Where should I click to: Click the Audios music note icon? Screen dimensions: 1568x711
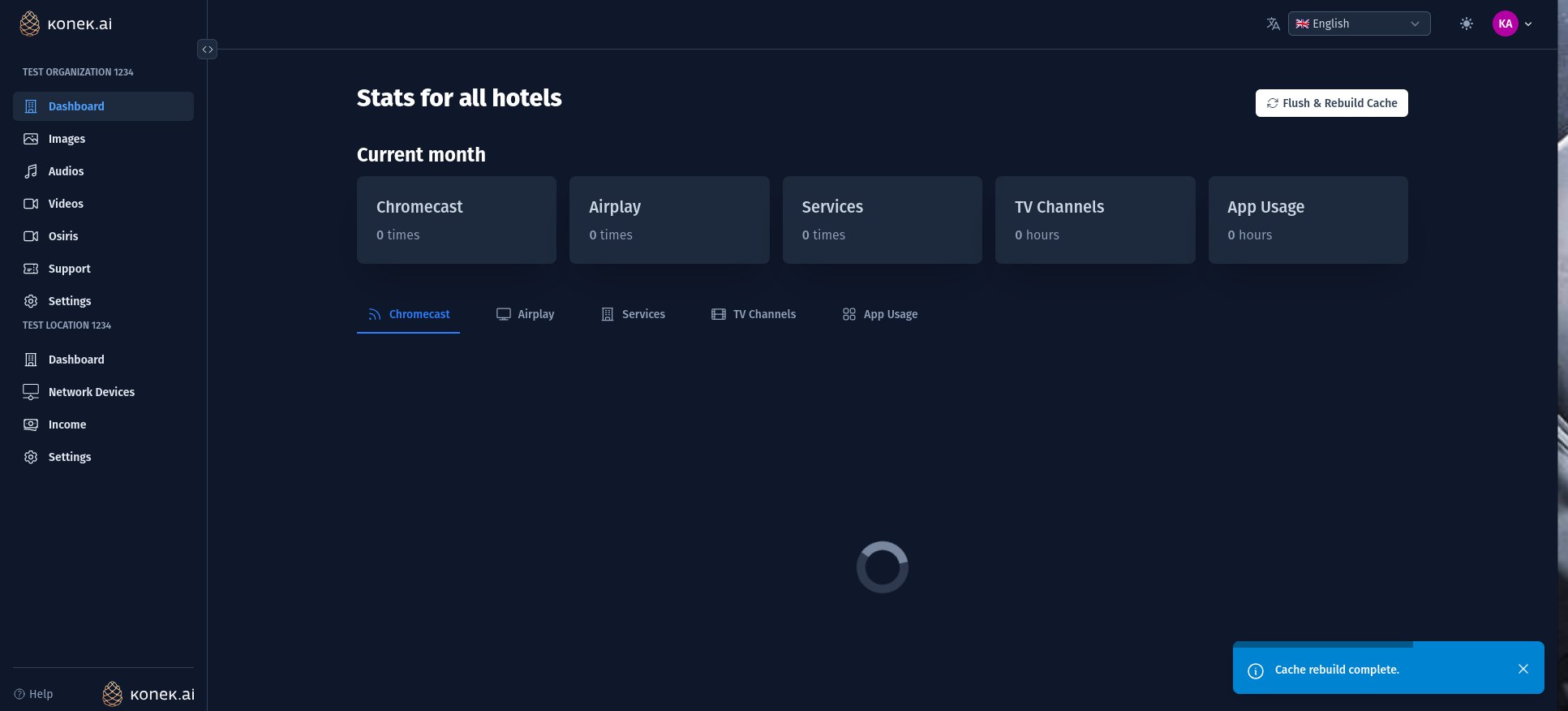31,171
